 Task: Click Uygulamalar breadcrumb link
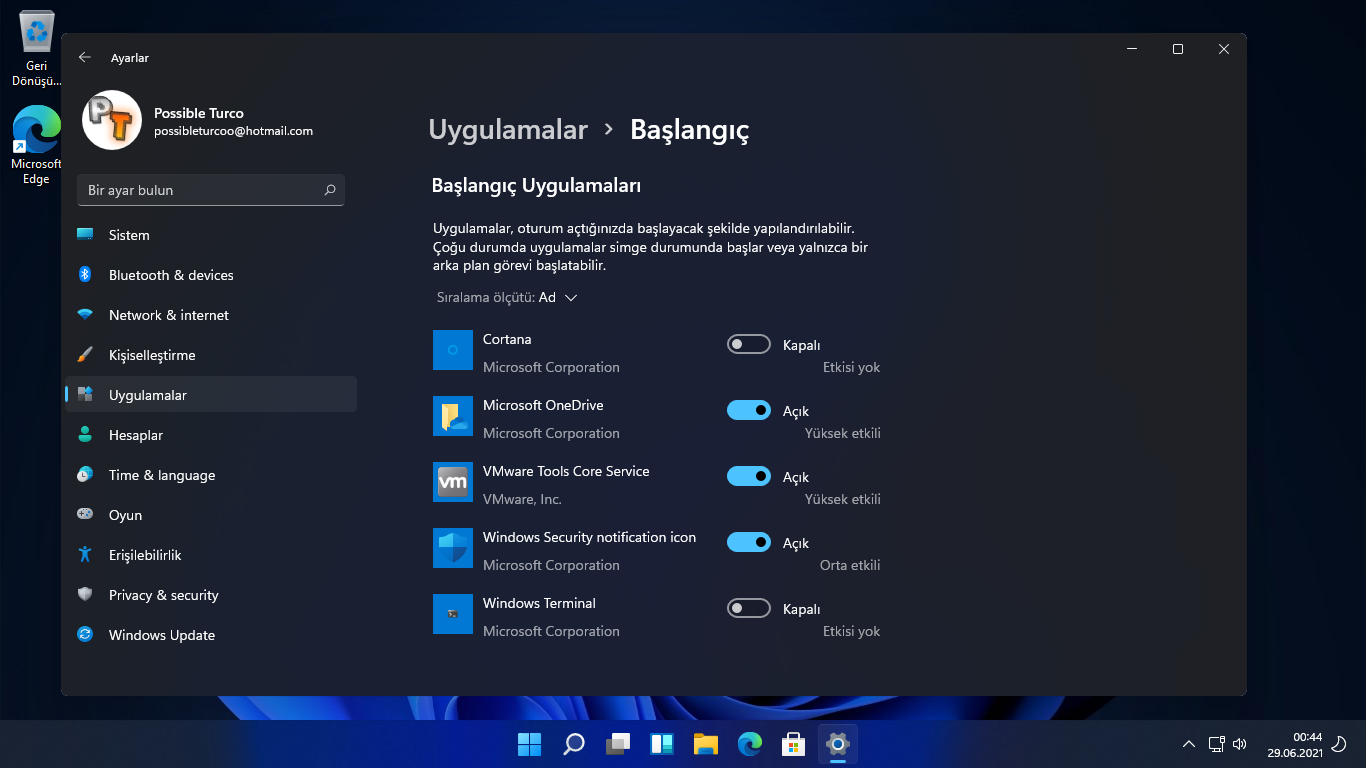(x=508, y=130)
